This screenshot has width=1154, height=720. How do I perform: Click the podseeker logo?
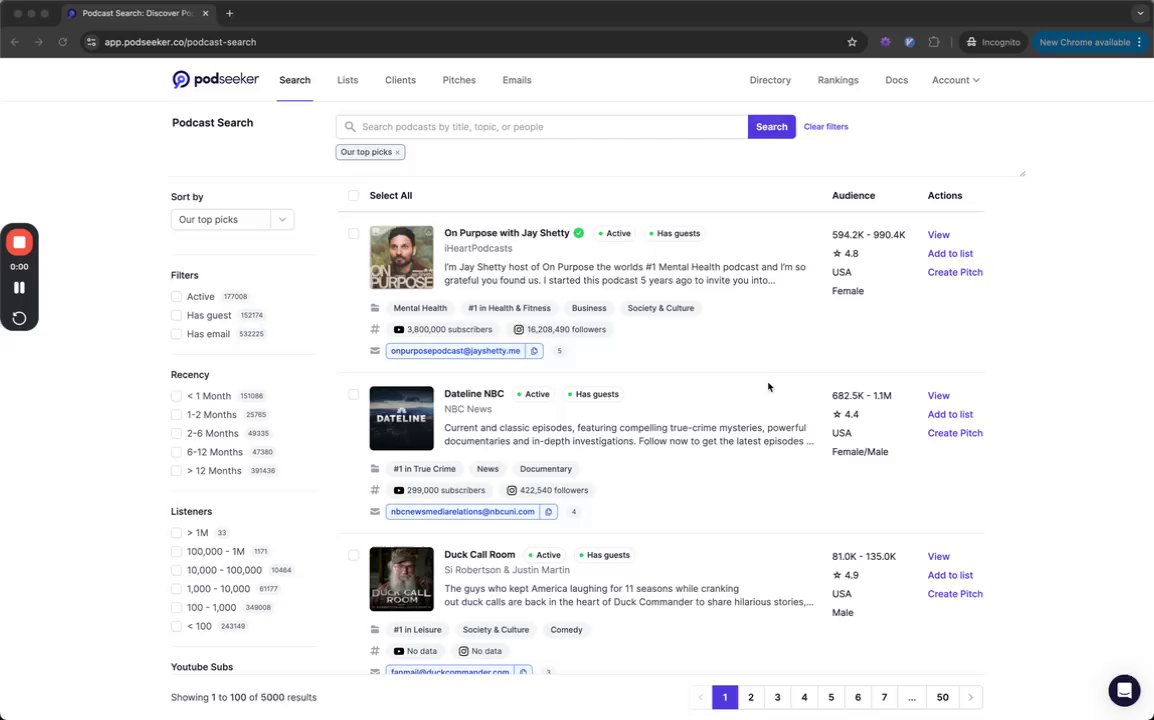[x=215, y=80]
